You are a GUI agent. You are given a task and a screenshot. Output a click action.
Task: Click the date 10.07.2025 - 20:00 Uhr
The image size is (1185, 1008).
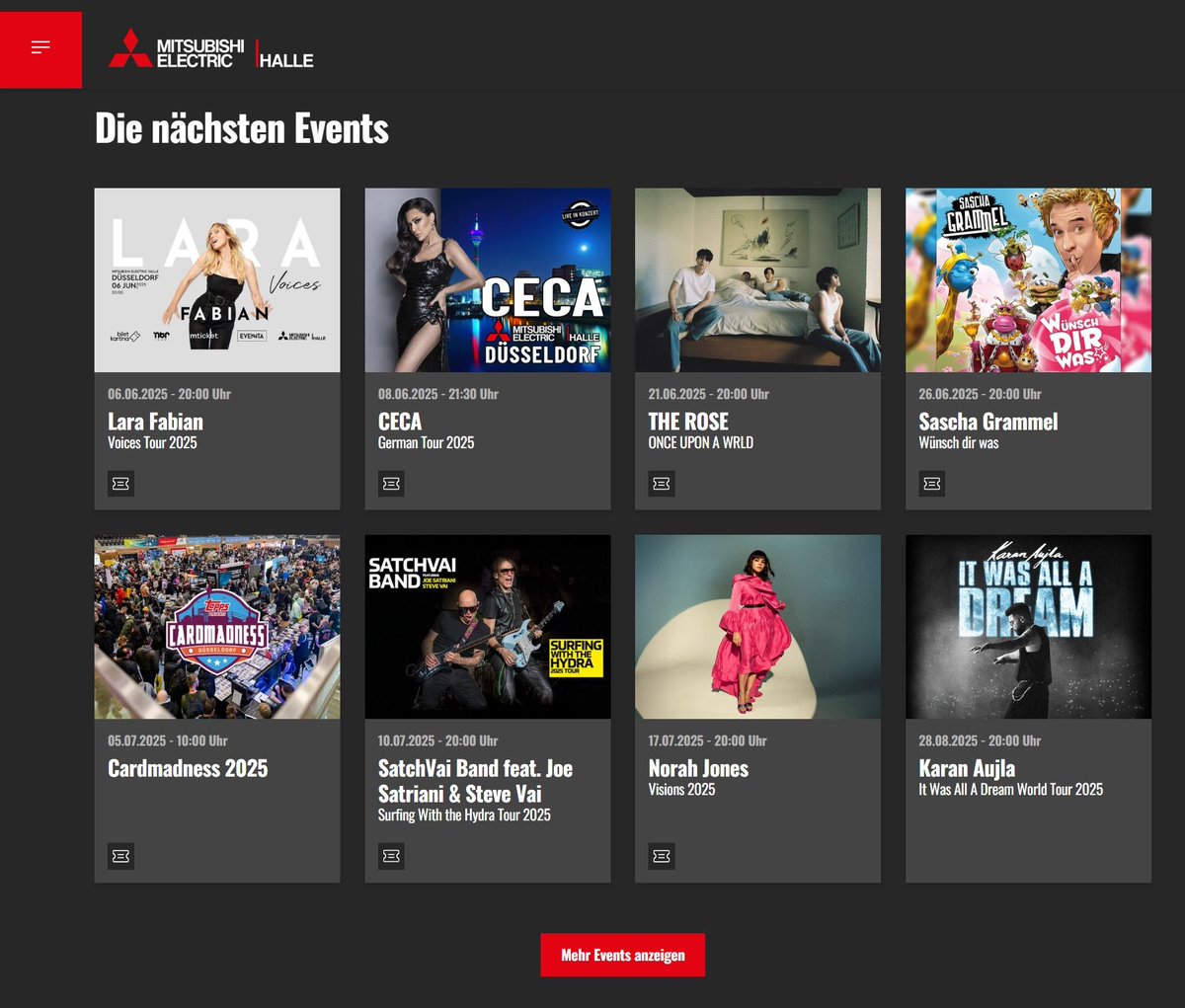tap(438, 740)
